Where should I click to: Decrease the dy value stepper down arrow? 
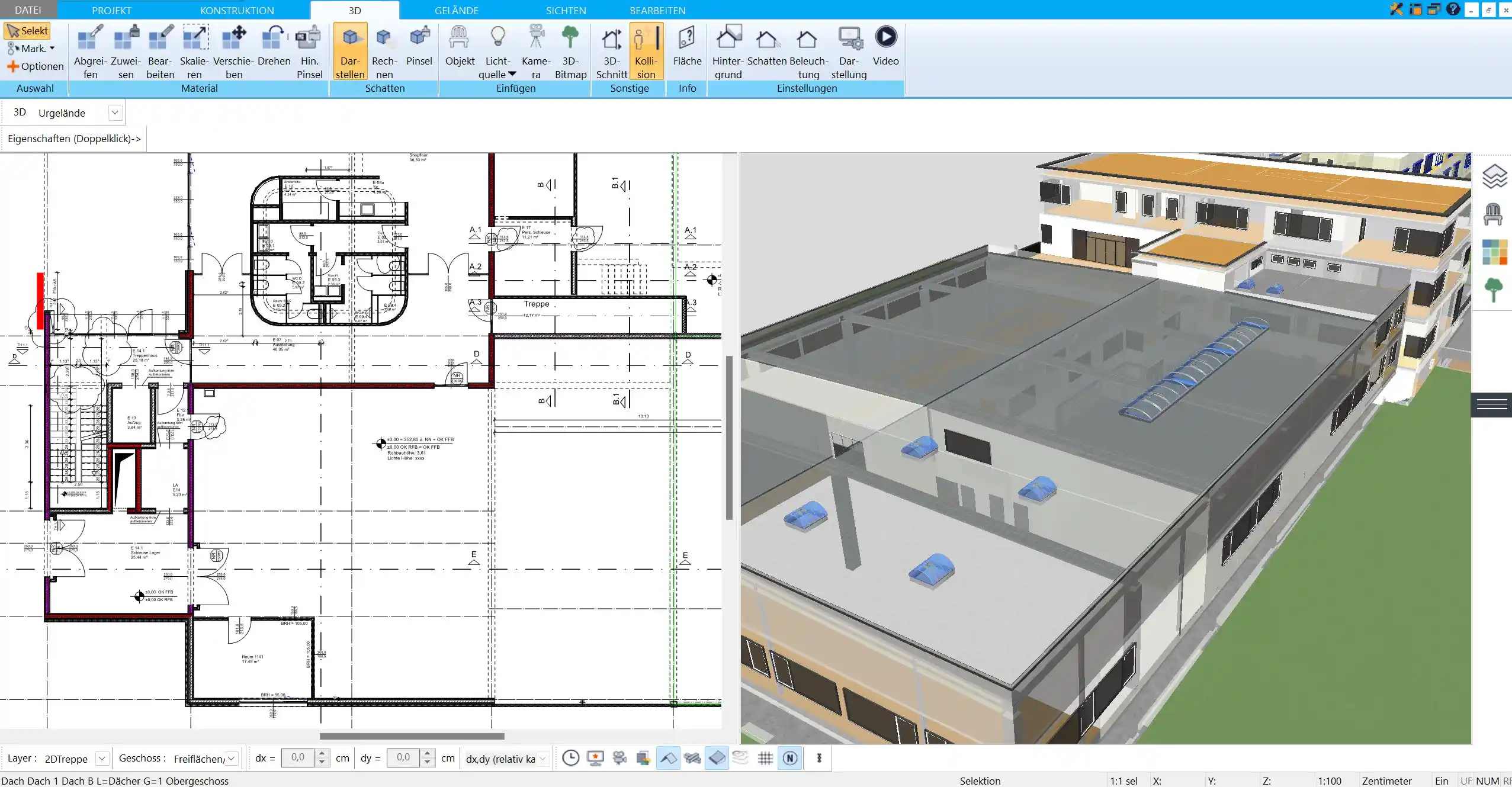click(428, 763)
